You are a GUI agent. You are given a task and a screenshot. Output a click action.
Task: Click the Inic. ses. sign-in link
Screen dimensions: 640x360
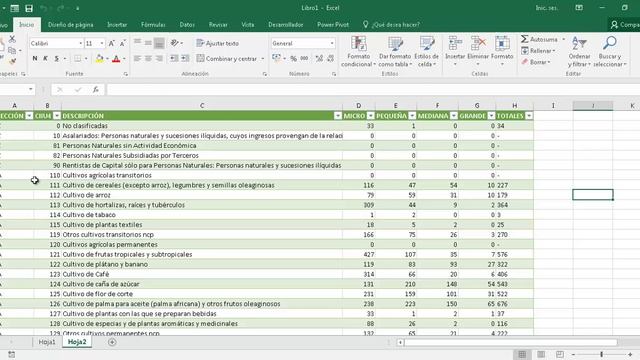pos(547,8)
